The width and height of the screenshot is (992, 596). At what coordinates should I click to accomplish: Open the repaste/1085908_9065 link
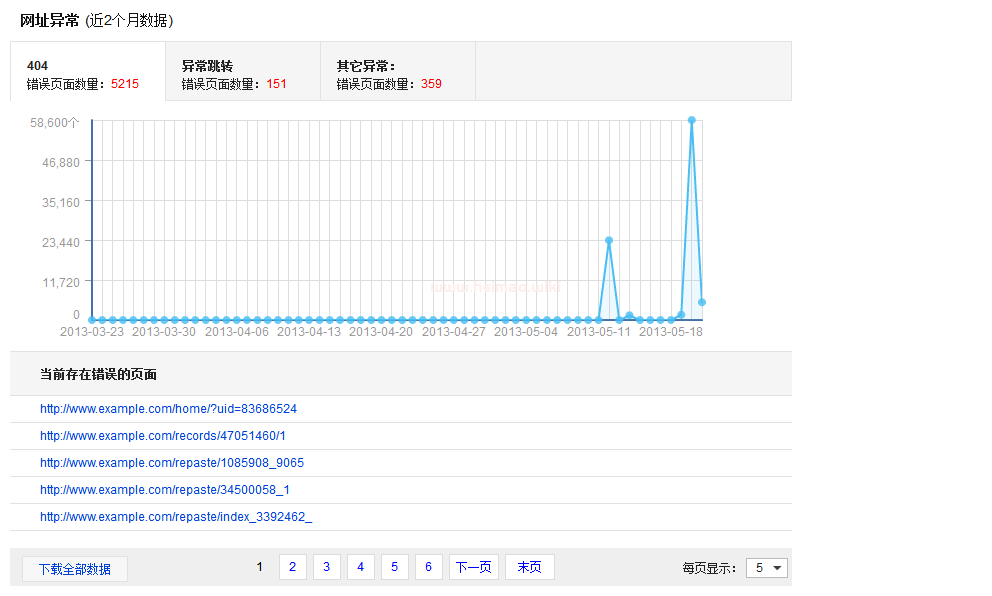click(171, 463)
